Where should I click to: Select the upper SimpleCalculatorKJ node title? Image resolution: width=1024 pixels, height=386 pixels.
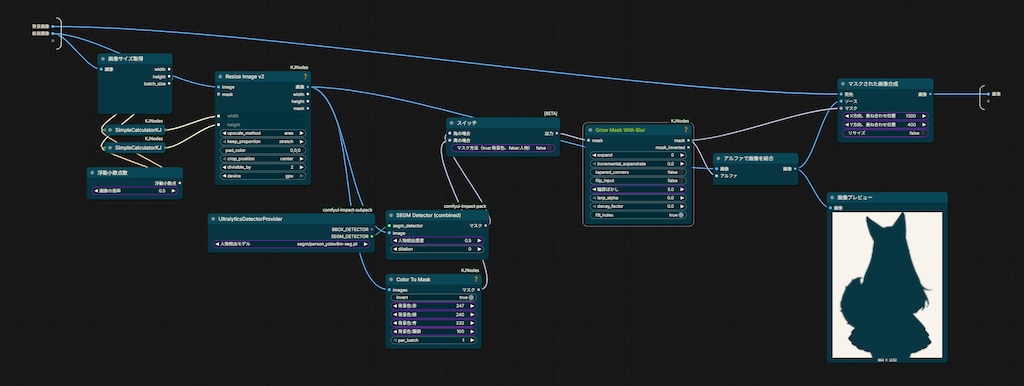(x=138, y=131)
